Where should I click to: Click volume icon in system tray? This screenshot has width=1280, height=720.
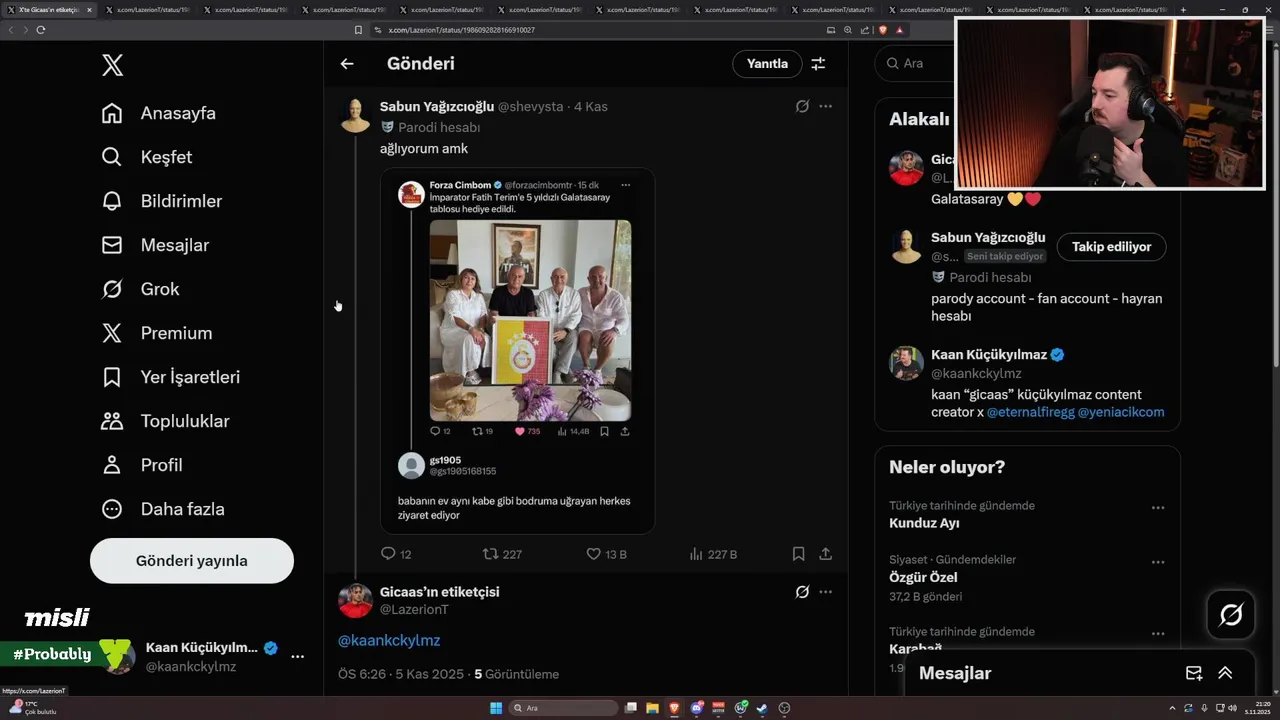tap(1232, 708)
